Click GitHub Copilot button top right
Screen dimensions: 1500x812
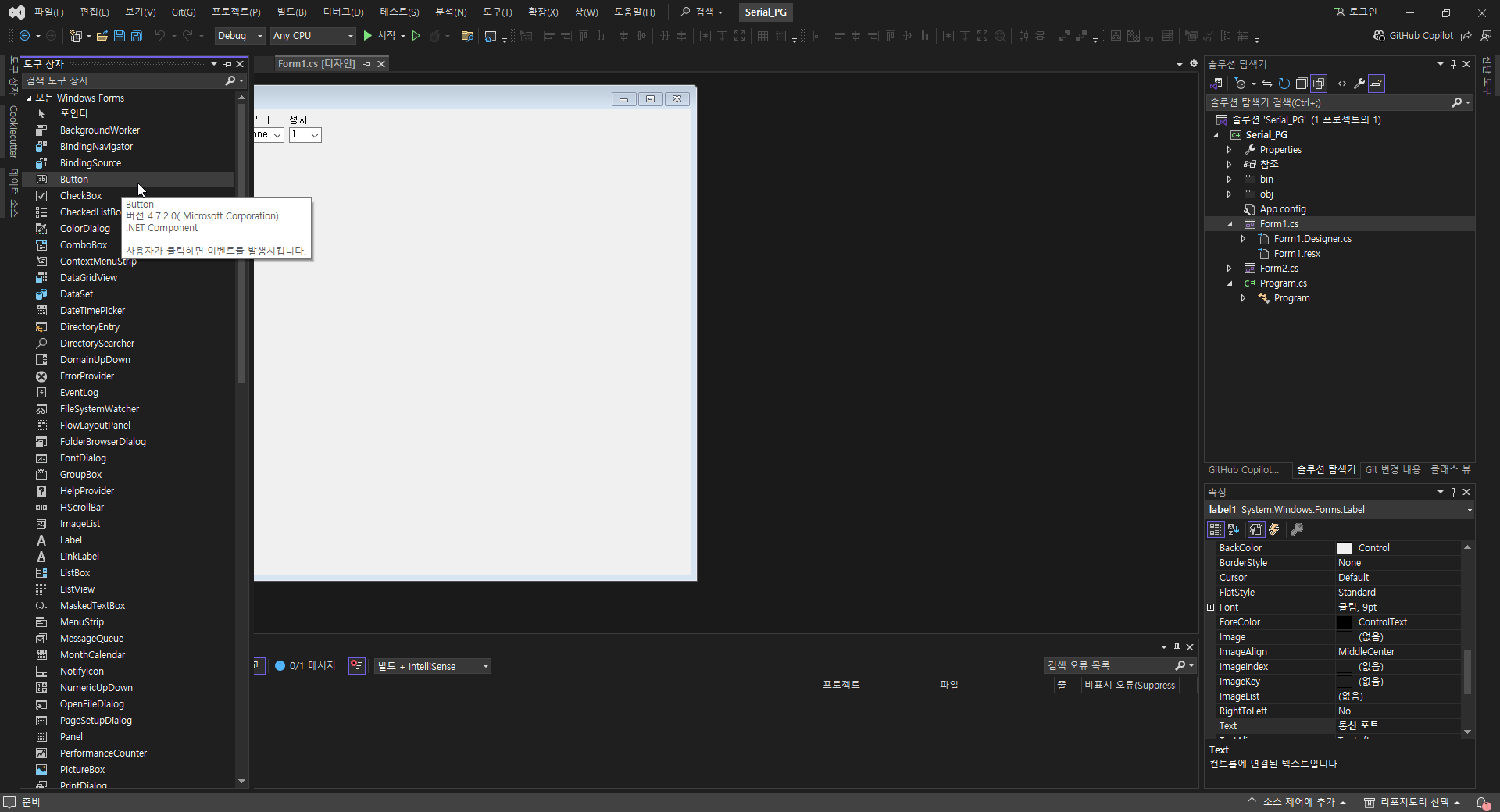click(x=1413, y=36)
